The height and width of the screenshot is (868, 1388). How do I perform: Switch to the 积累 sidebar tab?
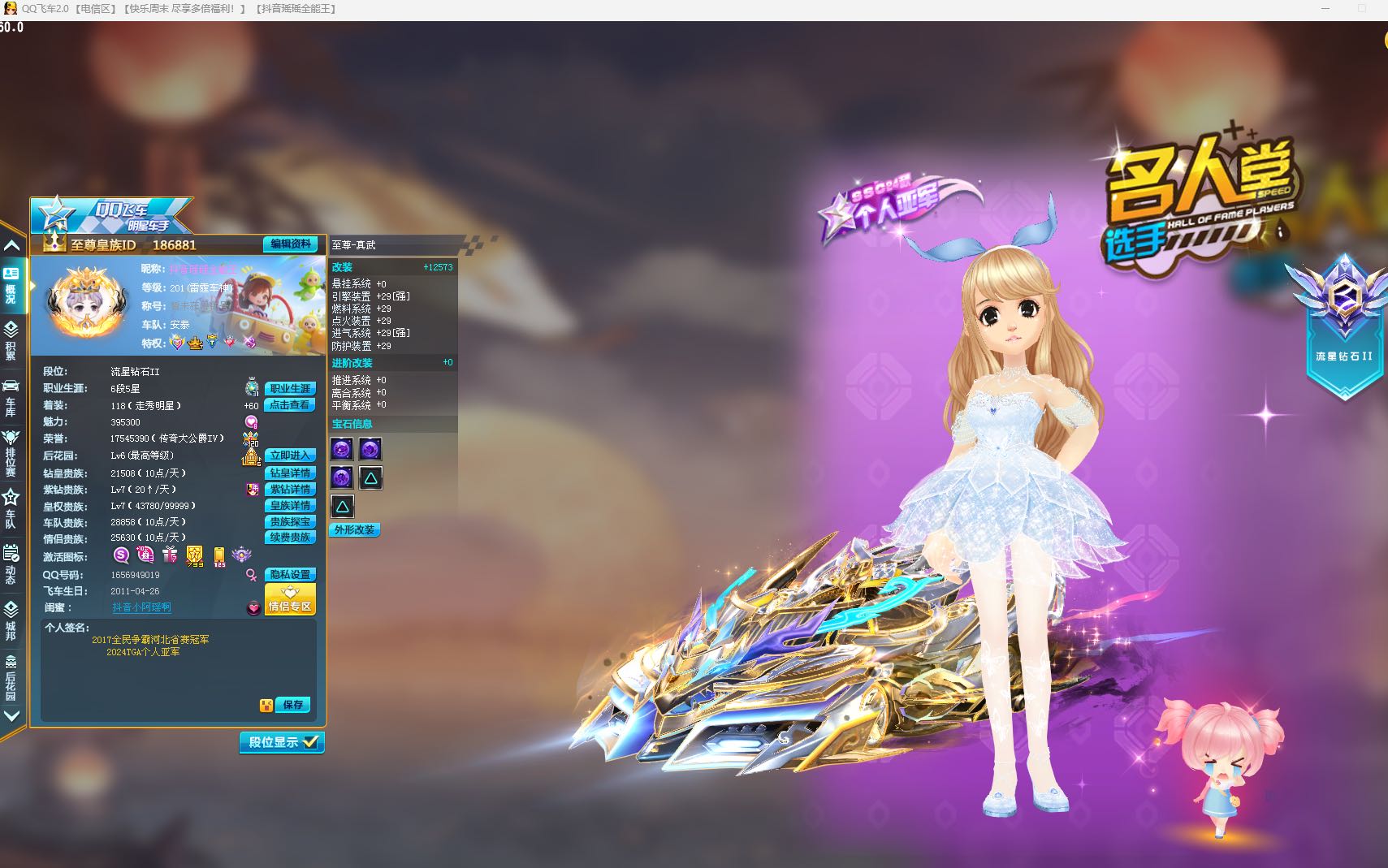(x=11, y=341)
